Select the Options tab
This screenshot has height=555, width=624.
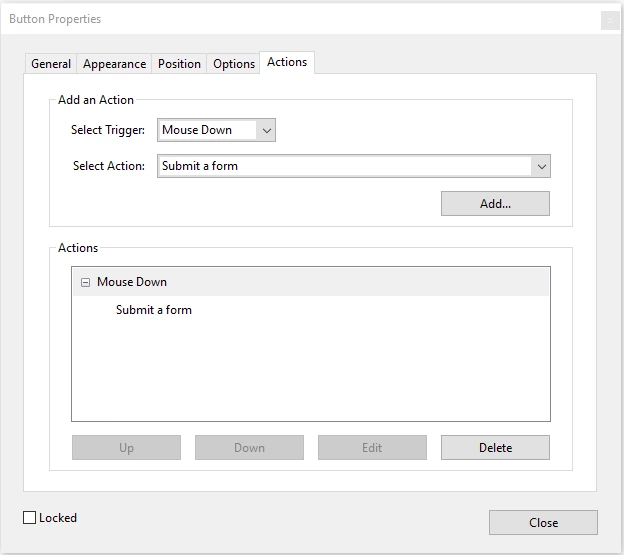(234, 64)
